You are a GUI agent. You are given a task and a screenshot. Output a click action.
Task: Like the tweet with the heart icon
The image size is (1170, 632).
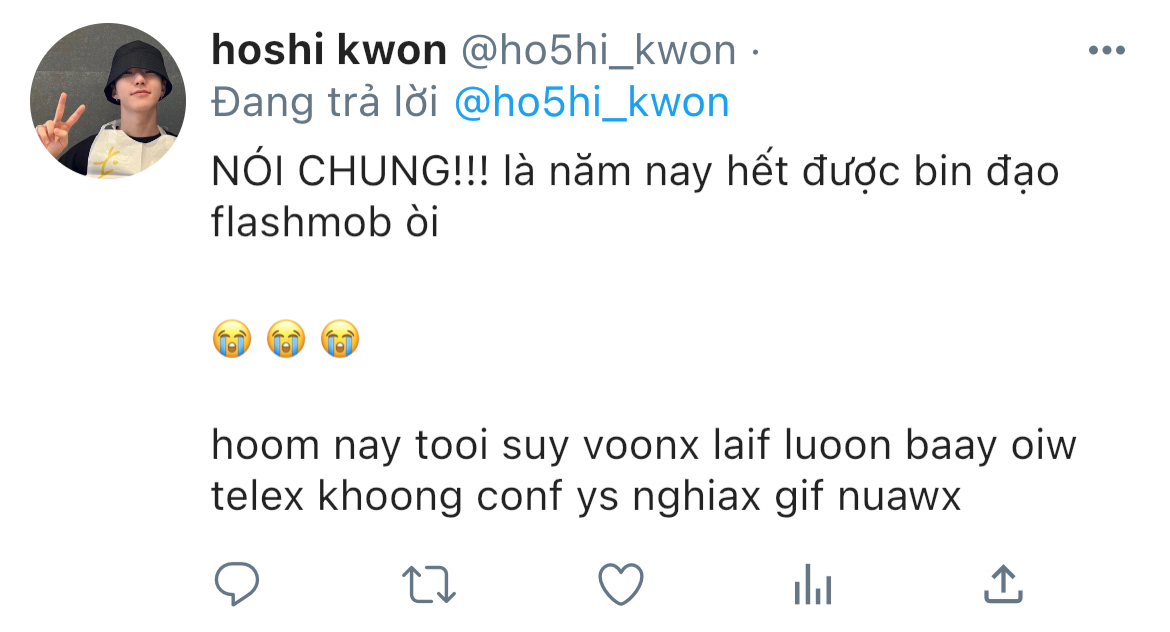pyautogui.click(x=621, y=583)
